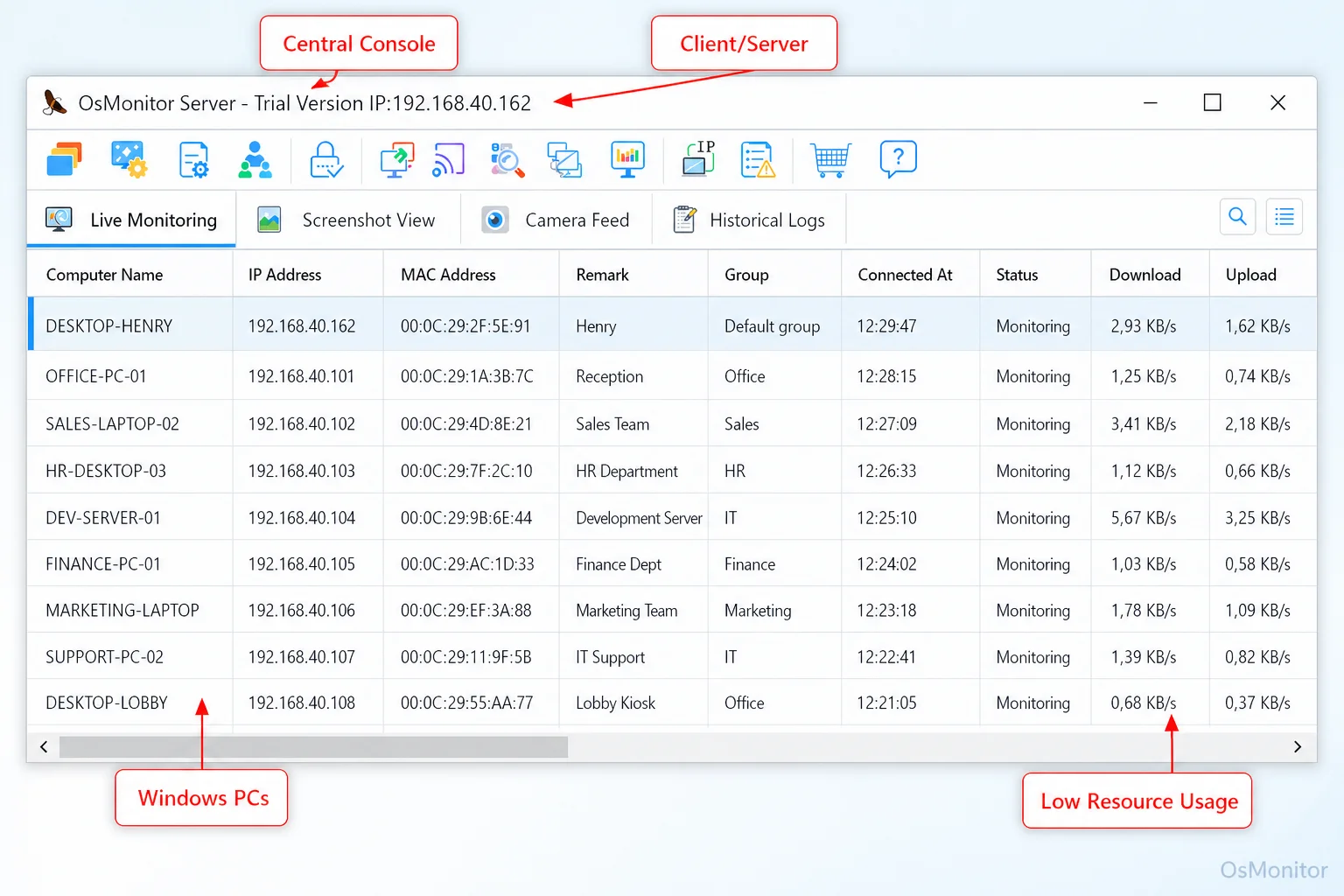Click the list view button
The width and height of the screenshot is (1344, 896).
point(1284,216)
